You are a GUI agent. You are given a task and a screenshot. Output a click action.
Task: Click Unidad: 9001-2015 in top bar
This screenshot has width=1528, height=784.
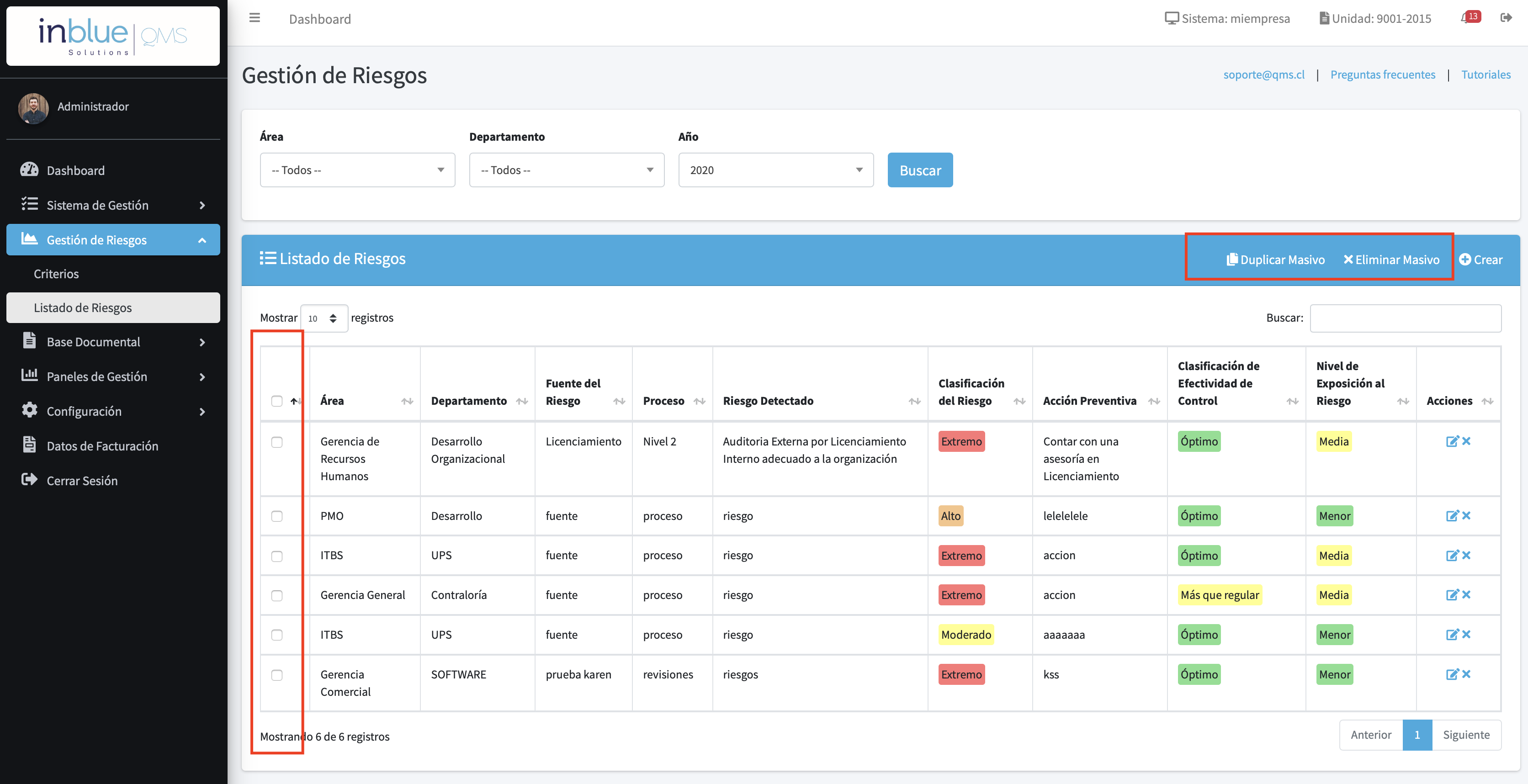pos(1375,18)
